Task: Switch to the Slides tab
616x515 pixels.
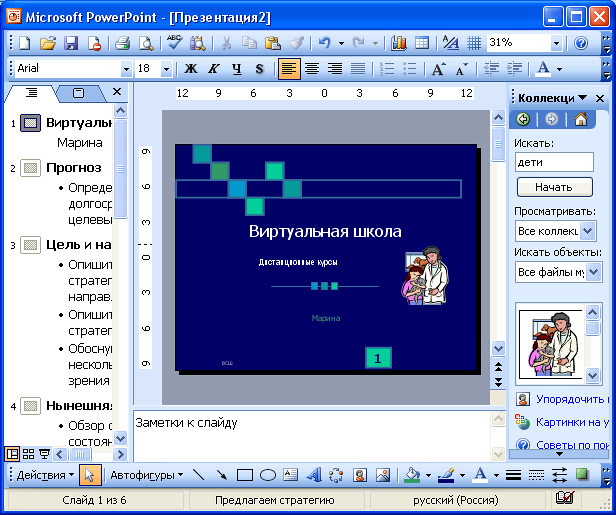Action: [x=79, y=93]
